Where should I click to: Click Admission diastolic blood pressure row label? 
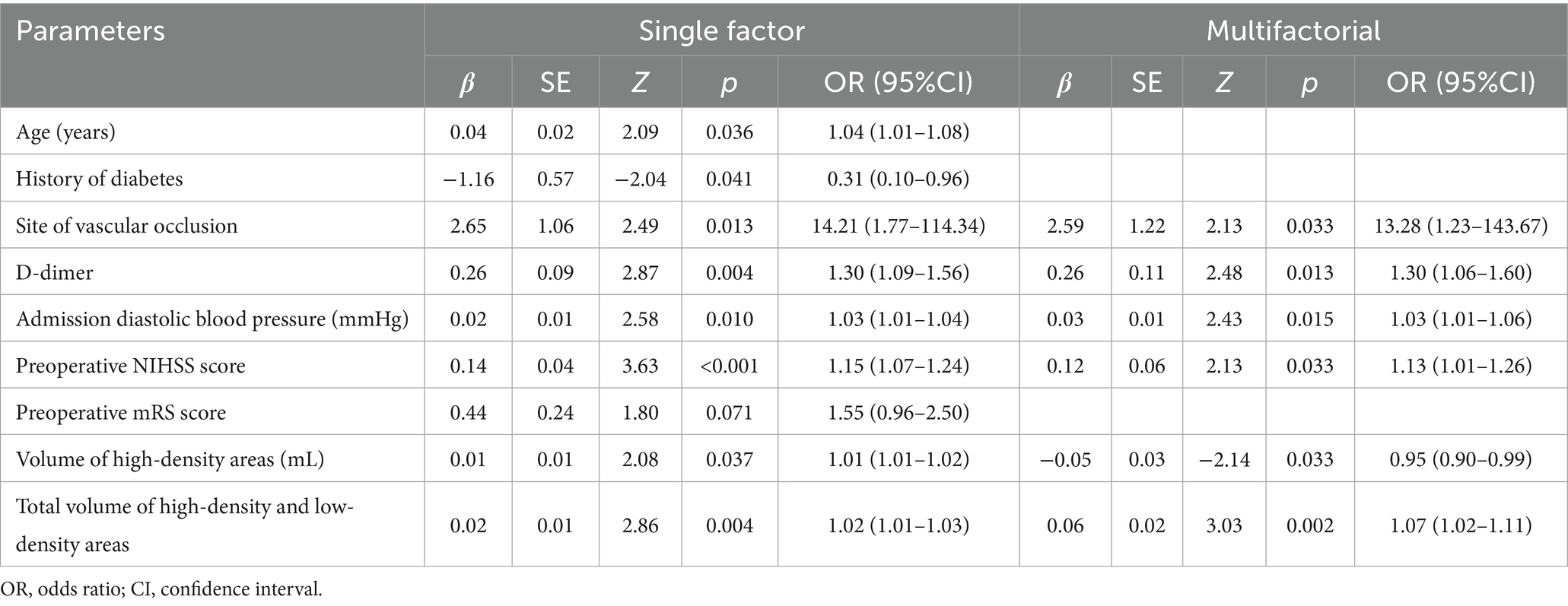[212, 319]
